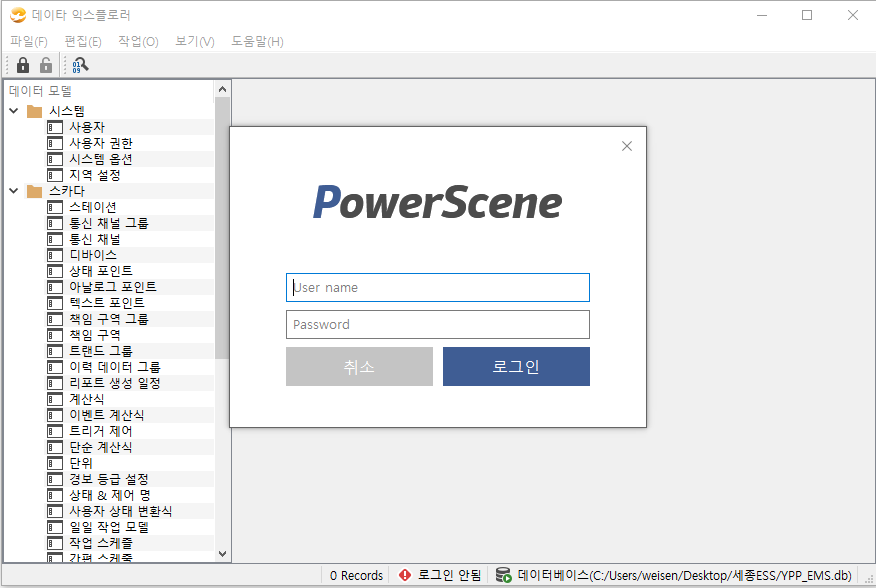Open the 파일(F) menu
This screenshot has width=876, height=588.
pos(29,41)
